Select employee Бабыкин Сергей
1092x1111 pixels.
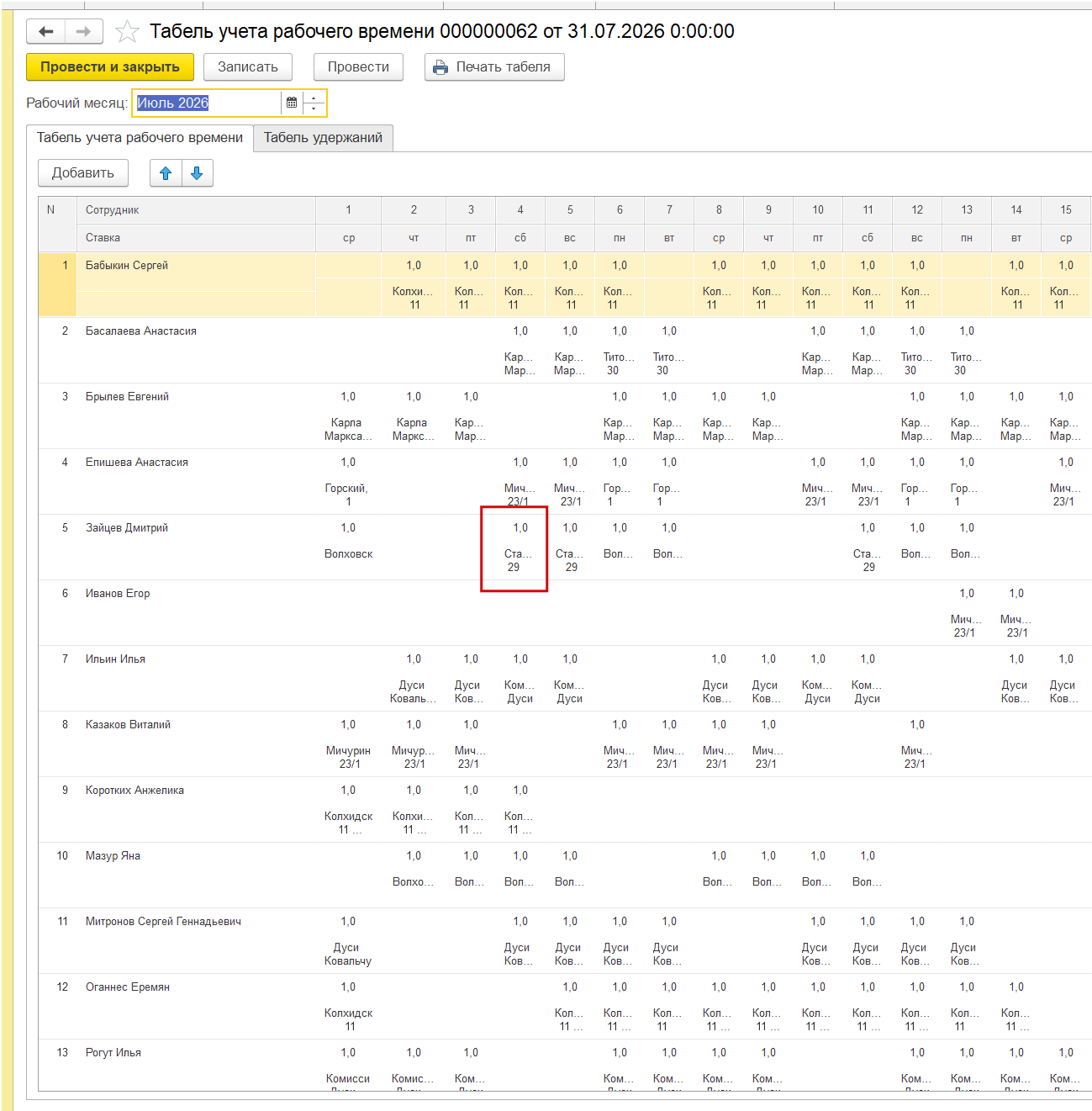(127, 266)
